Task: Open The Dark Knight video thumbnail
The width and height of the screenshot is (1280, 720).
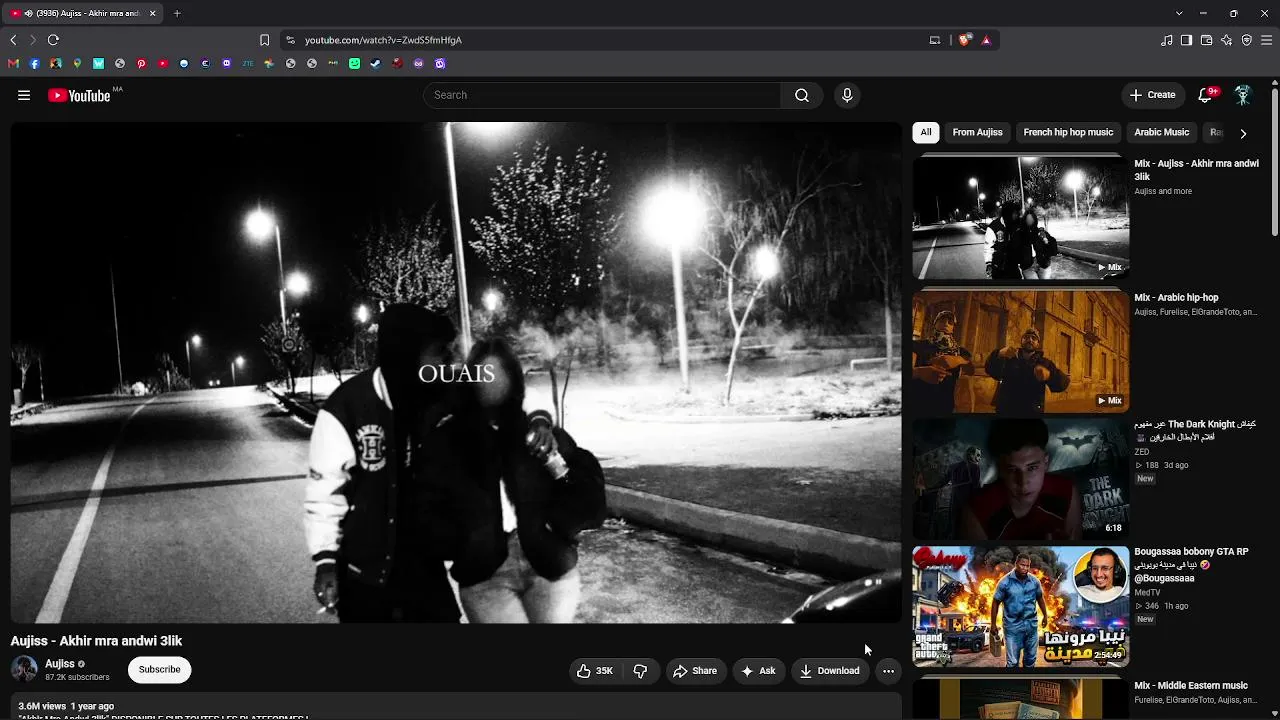Action: (x=1020, y=479)
